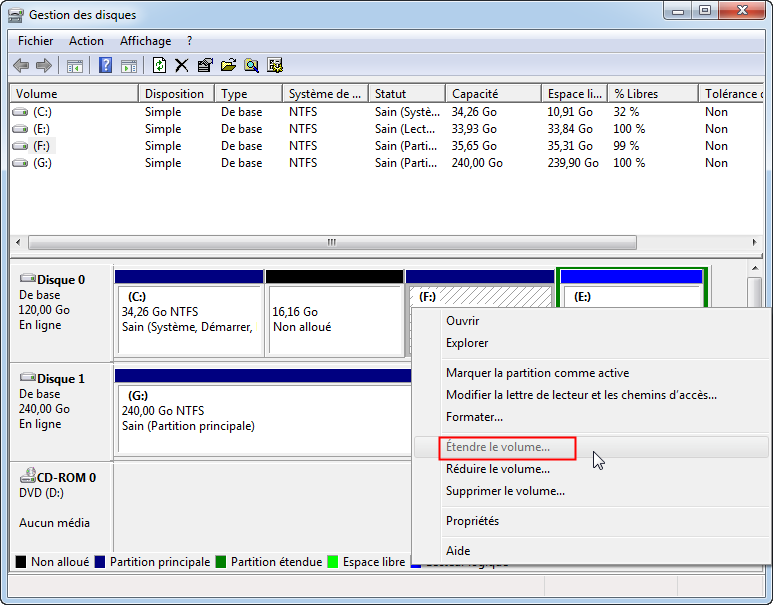Click the drive icon of volume (C:)
The height and width of the screenshot is (605, 773).
point(20,112)
